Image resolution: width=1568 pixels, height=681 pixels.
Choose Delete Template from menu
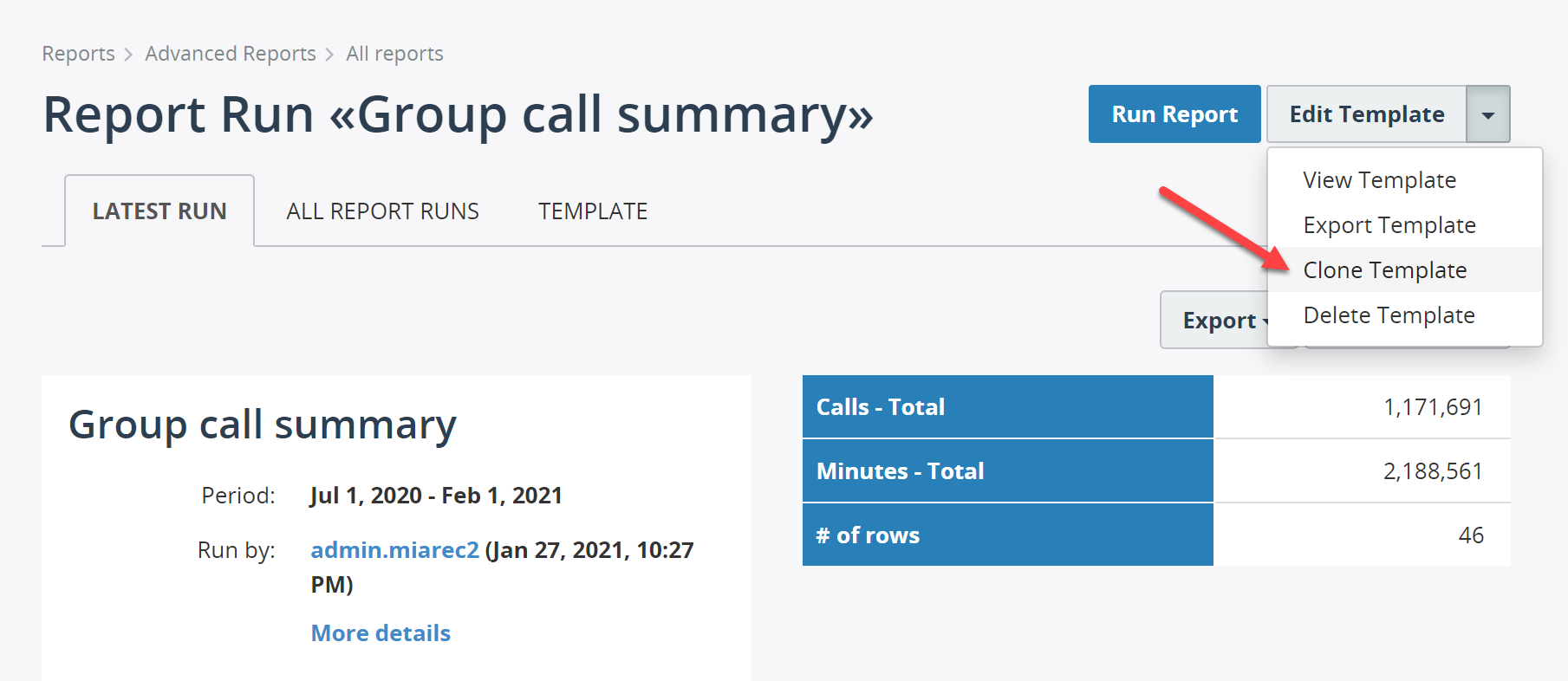(x=1389, y=315)
